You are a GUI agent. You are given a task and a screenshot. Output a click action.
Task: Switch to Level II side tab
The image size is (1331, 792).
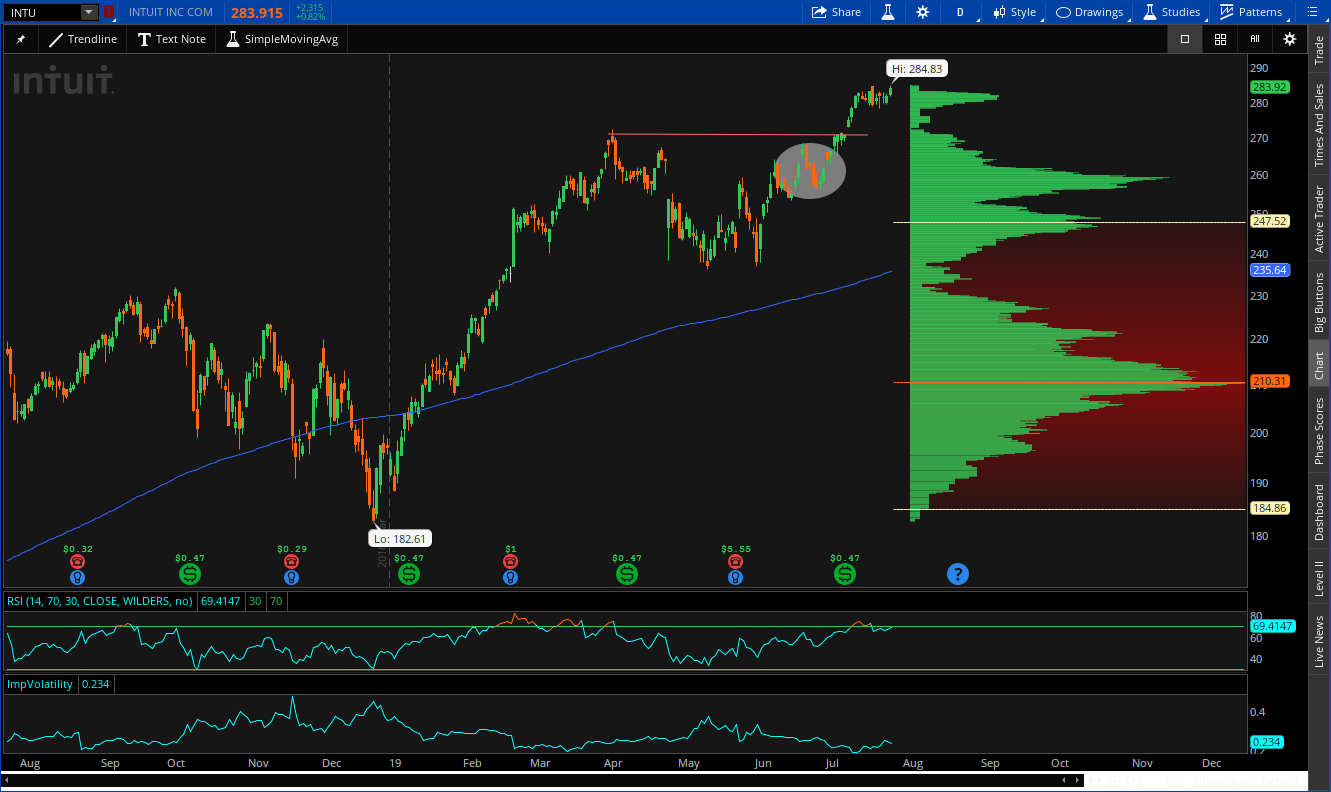pos(1319,578)
